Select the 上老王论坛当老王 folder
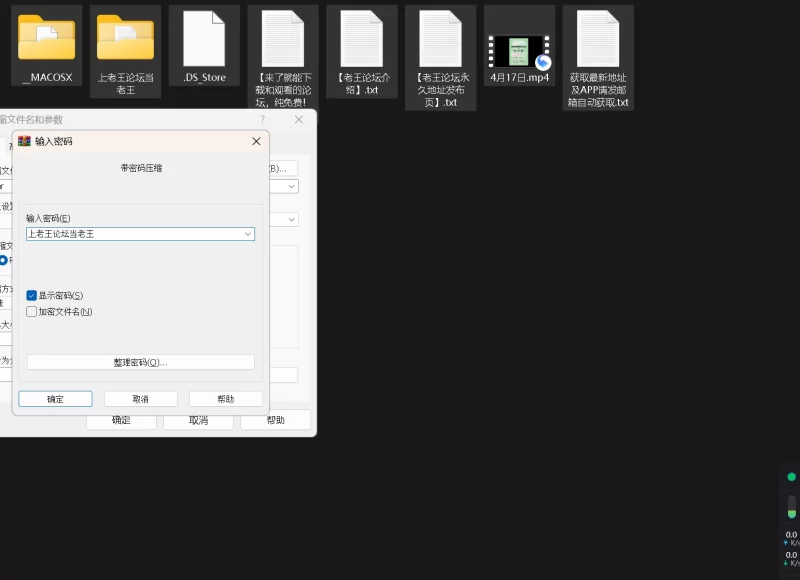This screenshot has height=580, width=800. pyautogui.click(x=125, y=38)
